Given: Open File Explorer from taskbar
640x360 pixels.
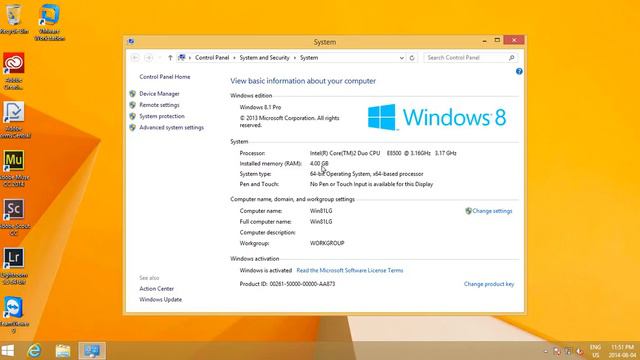Looking at the screenshot, I should tap(63, 351).
